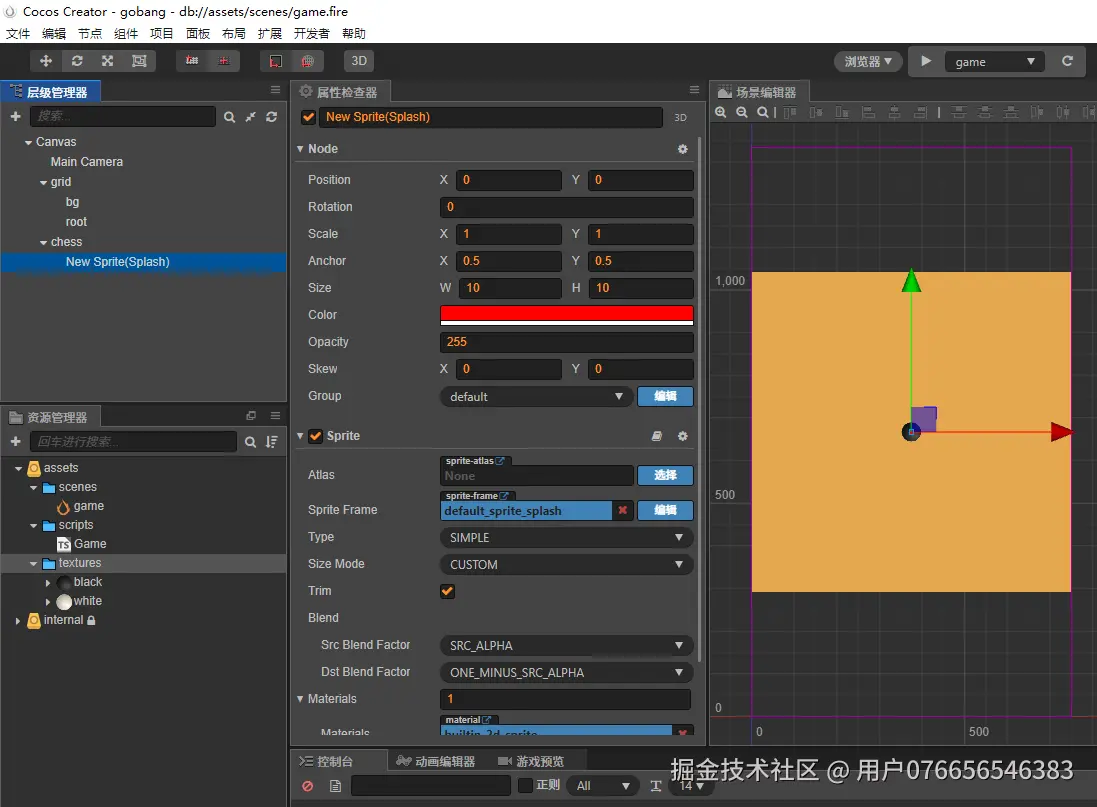
Task: Open the hierarchy panel menu icon
Action: tap(276, 90)
